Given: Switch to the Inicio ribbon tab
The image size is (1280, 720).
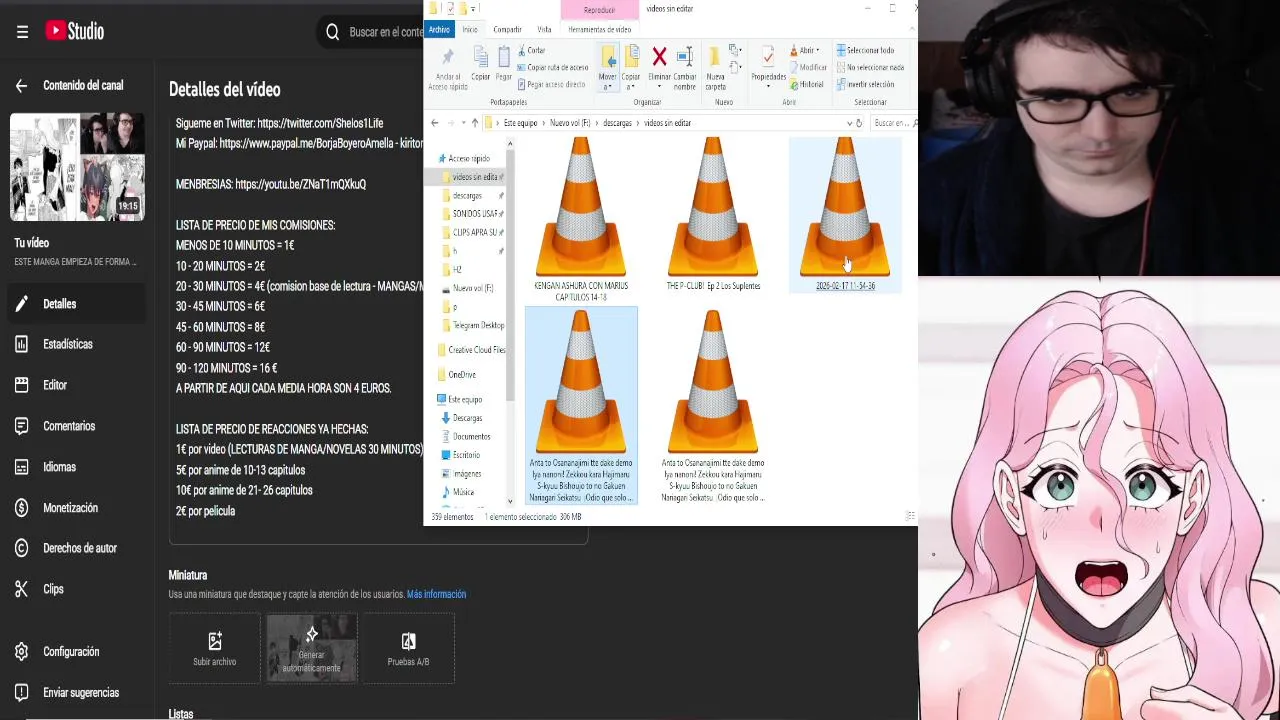Looking at the screenshot, I should coord(470,30).
